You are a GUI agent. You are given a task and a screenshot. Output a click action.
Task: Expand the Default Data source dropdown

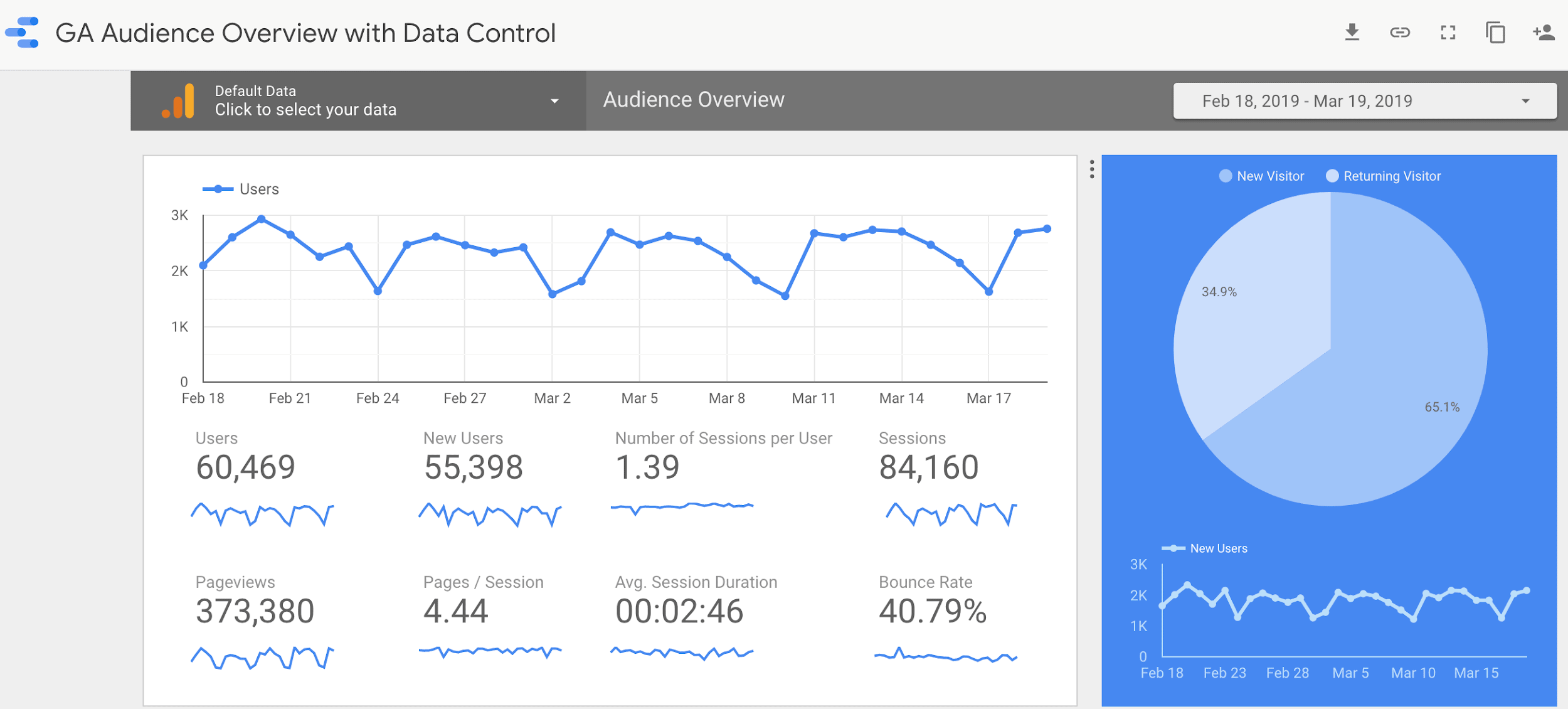pyautogui.click(x=555, y=99)
